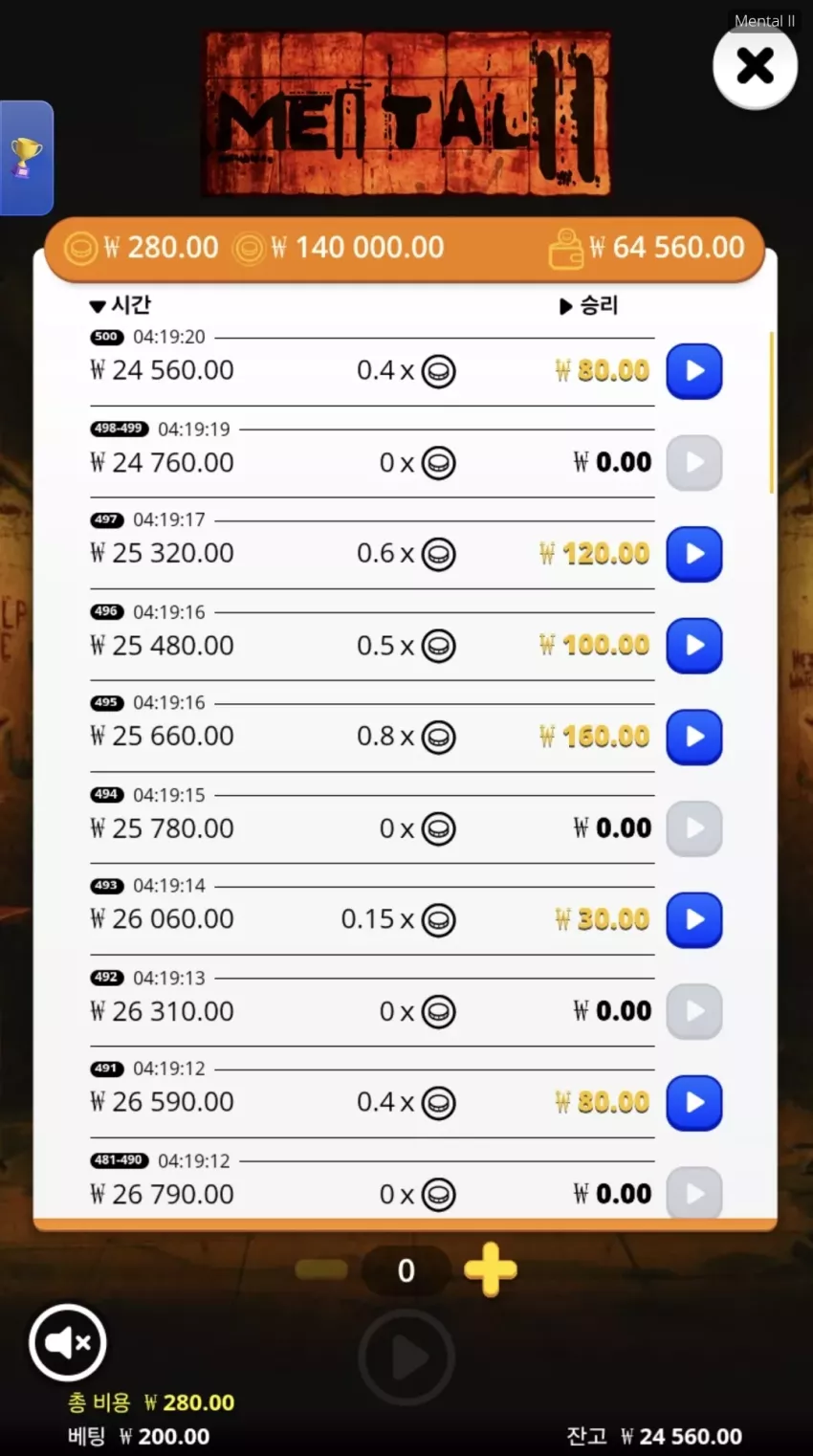Image resolution: width=813 pixels, height=1456 pixels.
Task: Click the autoplay count field showing 0
Action: point(406,1270)
